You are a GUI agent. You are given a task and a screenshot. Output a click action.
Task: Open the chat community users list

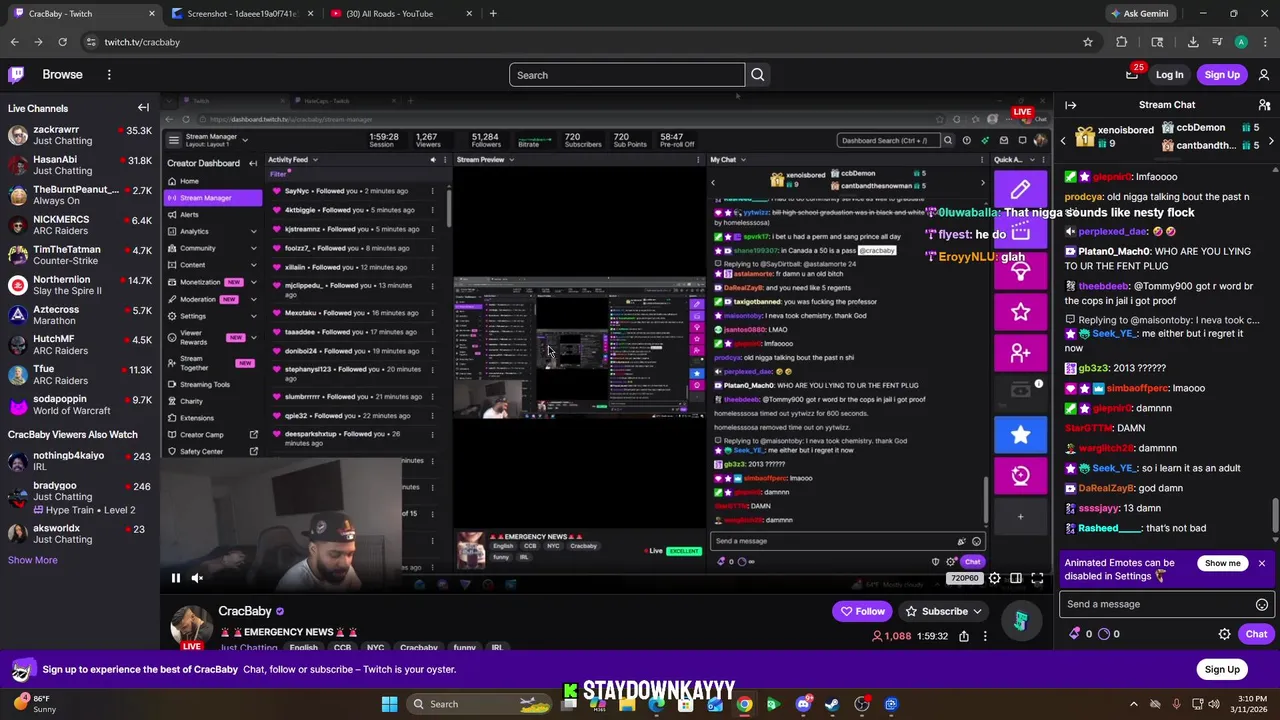coord(1264,105)
